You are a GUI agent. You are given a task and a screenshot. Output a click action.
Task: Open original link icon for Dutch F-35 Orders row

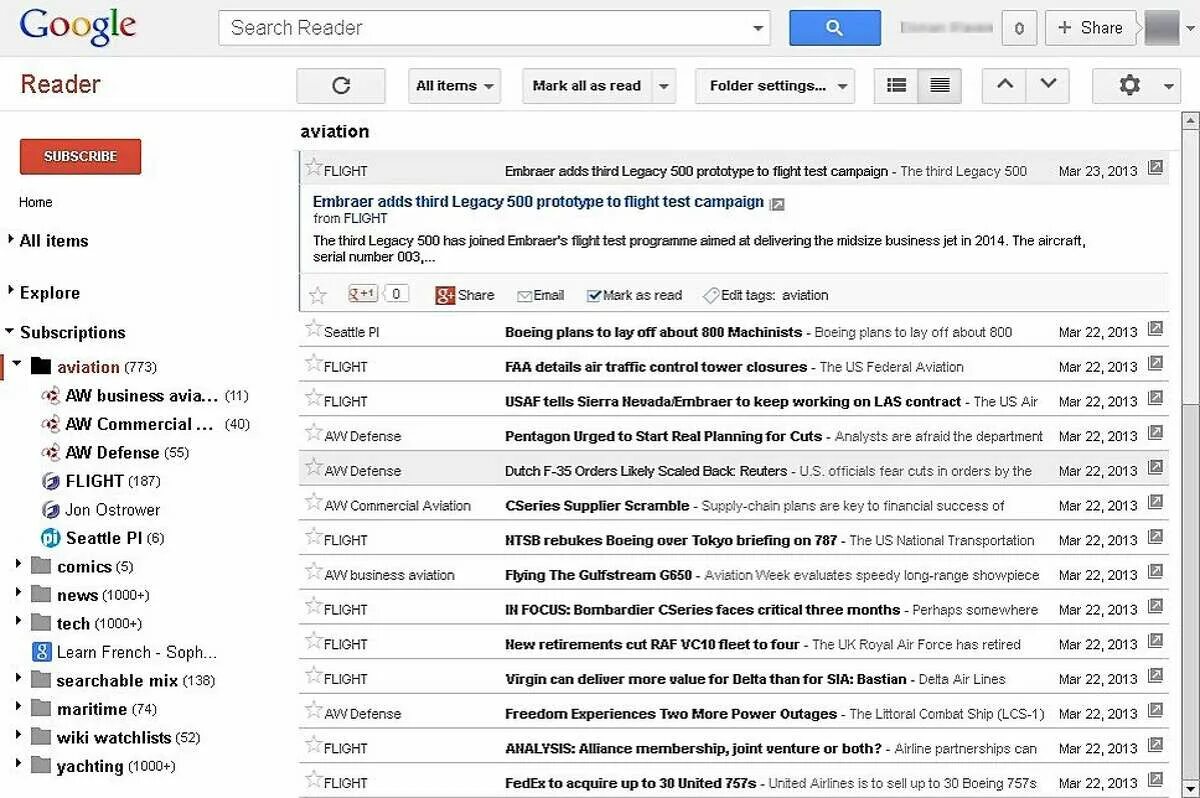point(1155,467)
